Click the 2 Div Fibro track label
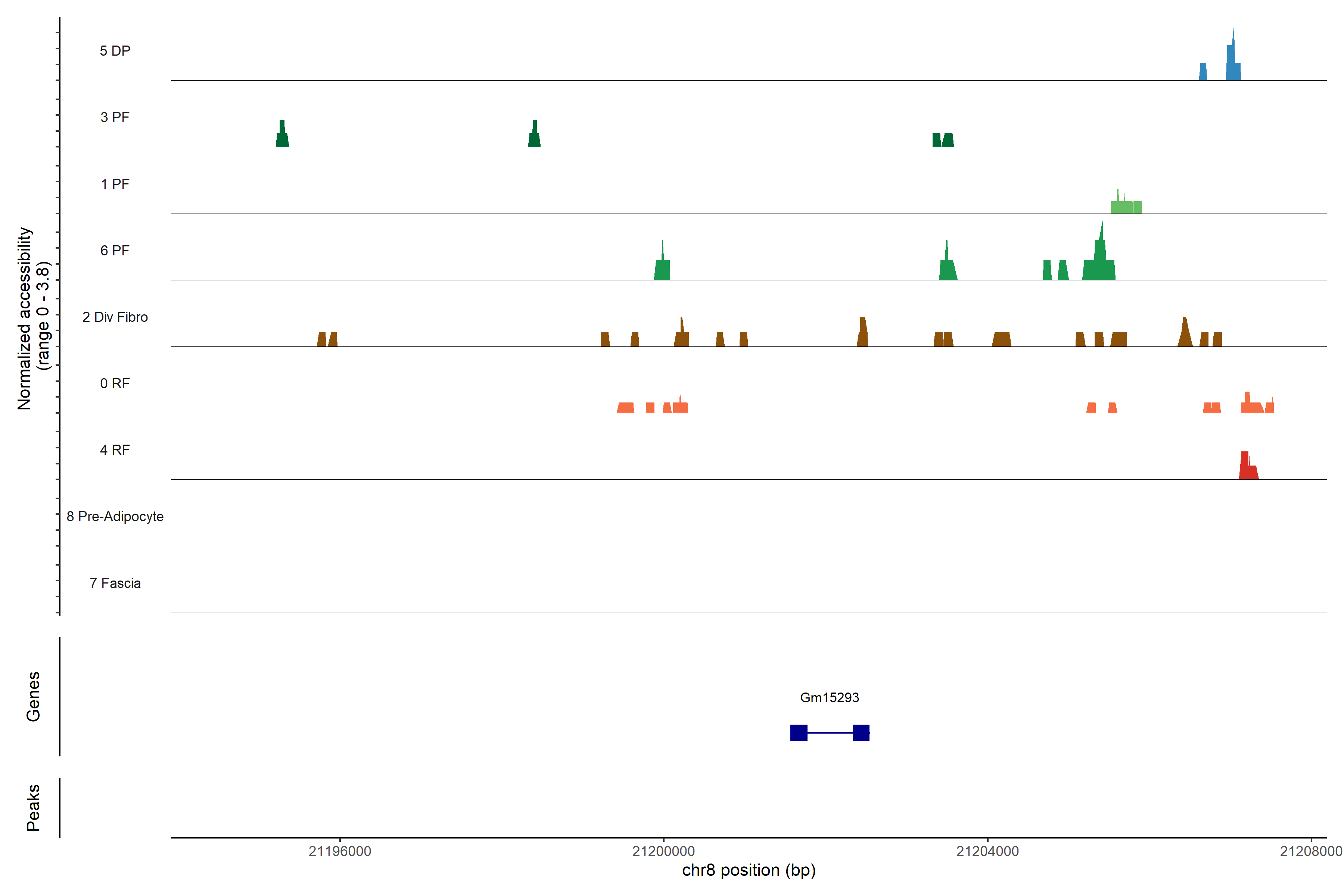 (115, 317)
